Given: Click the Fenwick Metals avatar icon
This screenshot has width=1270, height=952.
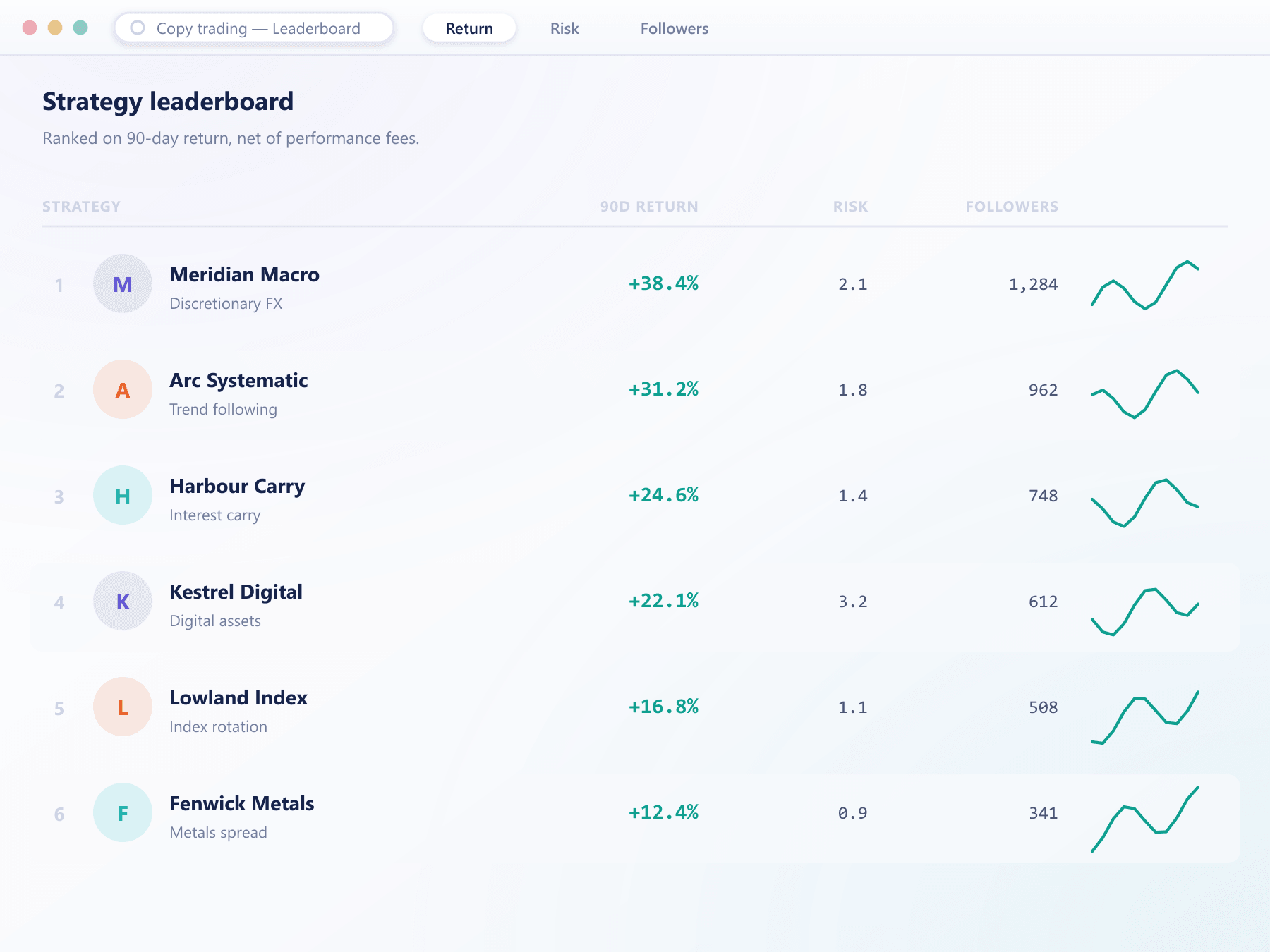Looking at the screenshot, I should tap(123, 812).
